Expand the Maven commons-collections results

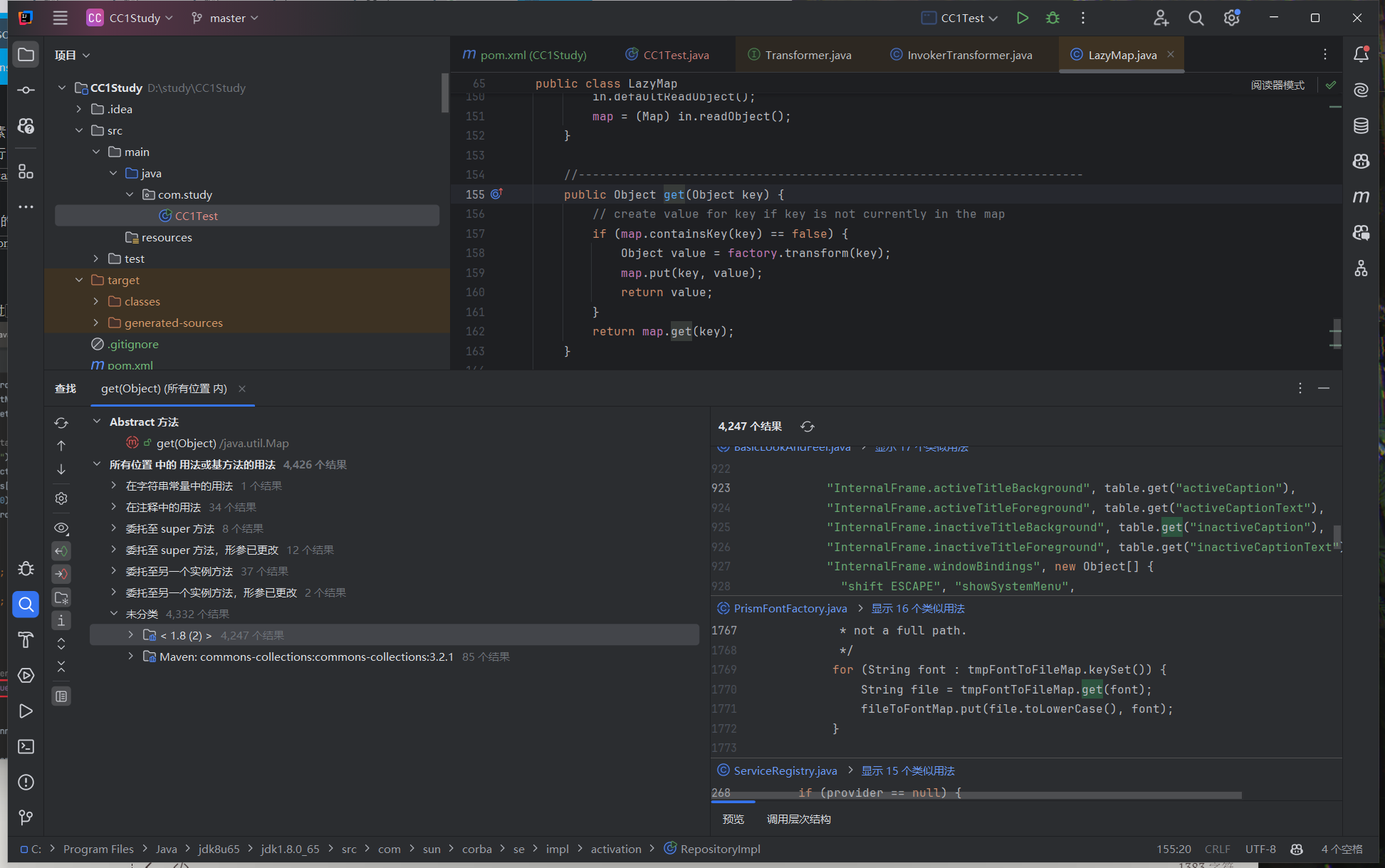(130, 657)
